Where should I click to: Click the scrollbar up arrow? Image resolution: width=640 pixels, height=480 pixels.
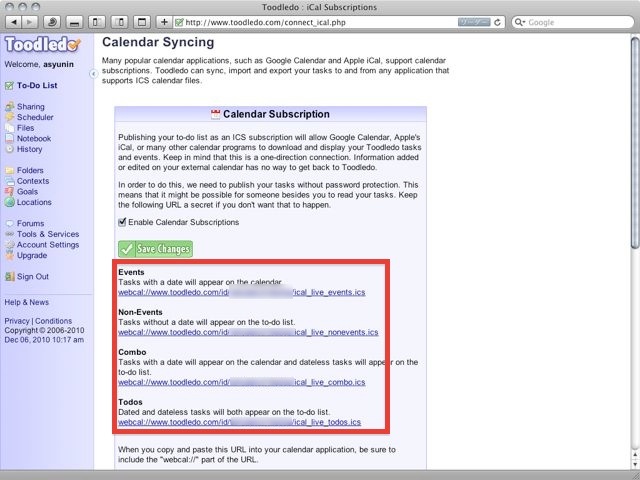click(x=635, y=455)
